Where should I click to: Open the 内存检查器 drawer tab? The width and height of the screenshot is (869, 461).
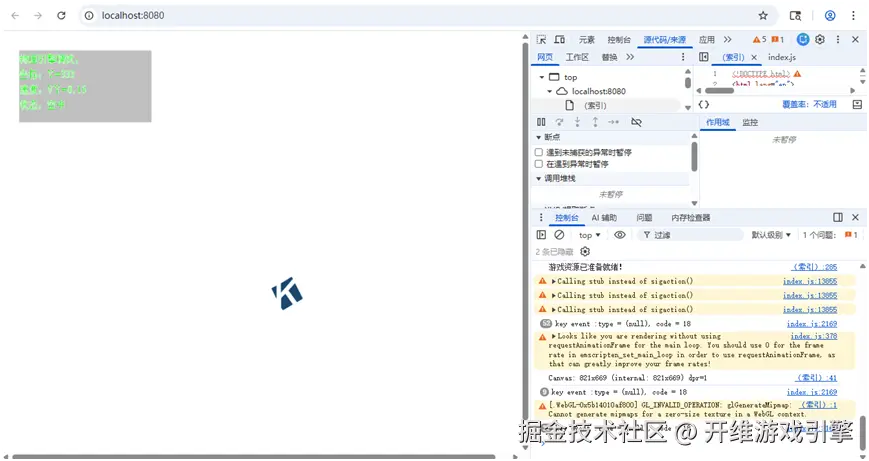click(x=691, y=218)
